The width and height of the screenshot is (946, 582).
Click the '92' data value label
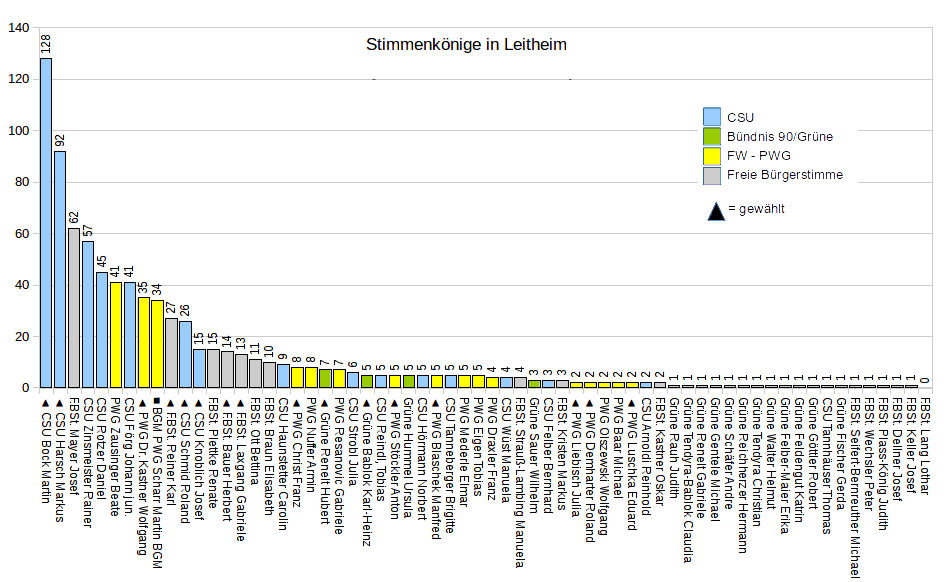60,141
